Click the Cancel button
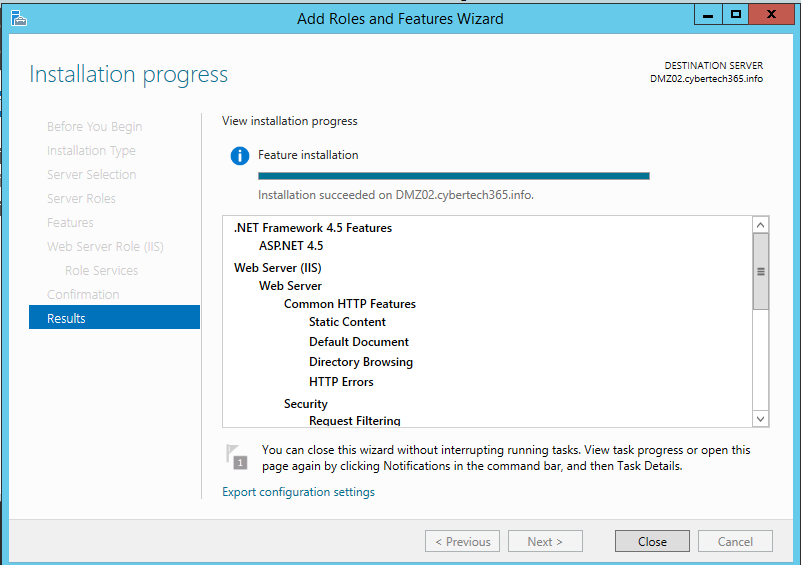The width and height of the screenshot is (801, 565). (735, 541)
